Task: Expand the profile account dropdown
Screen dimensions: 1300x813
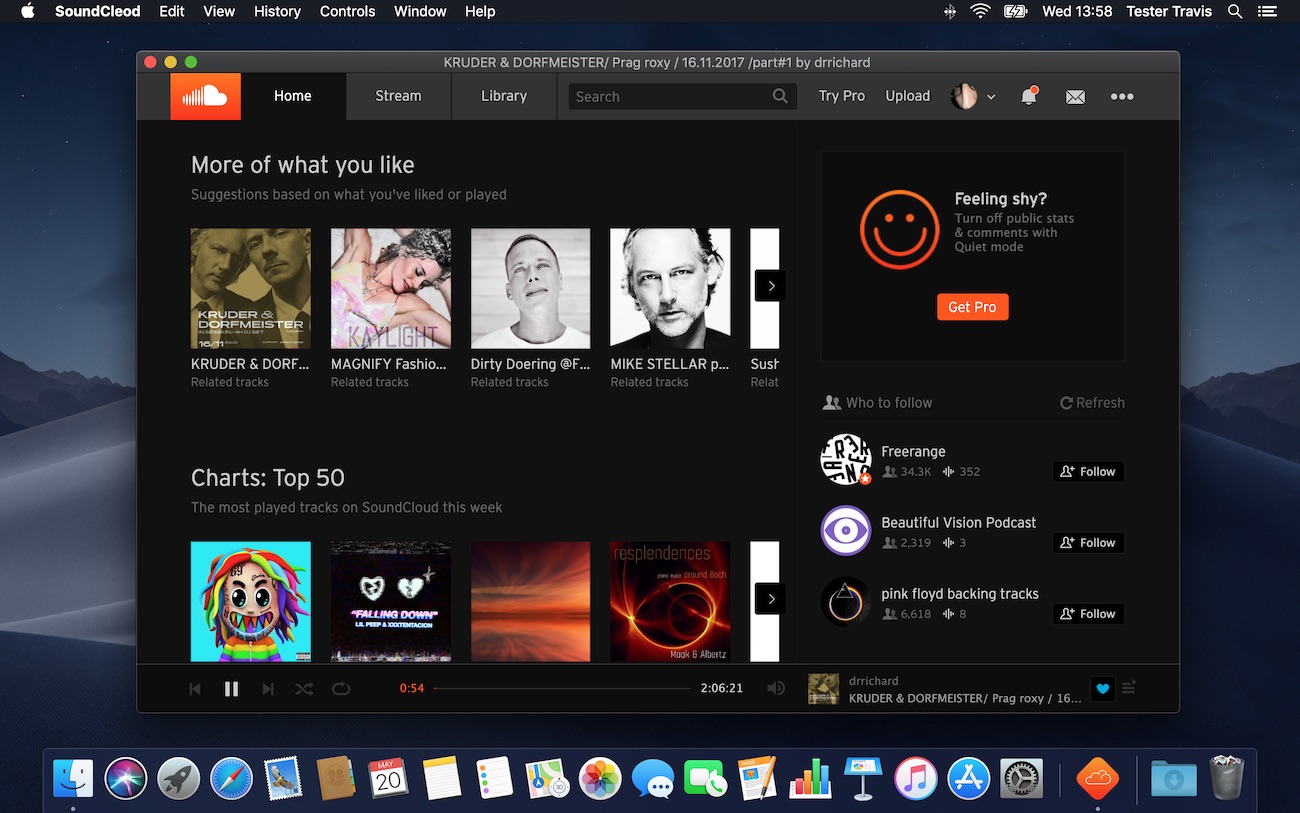Action: pos(972,96)
